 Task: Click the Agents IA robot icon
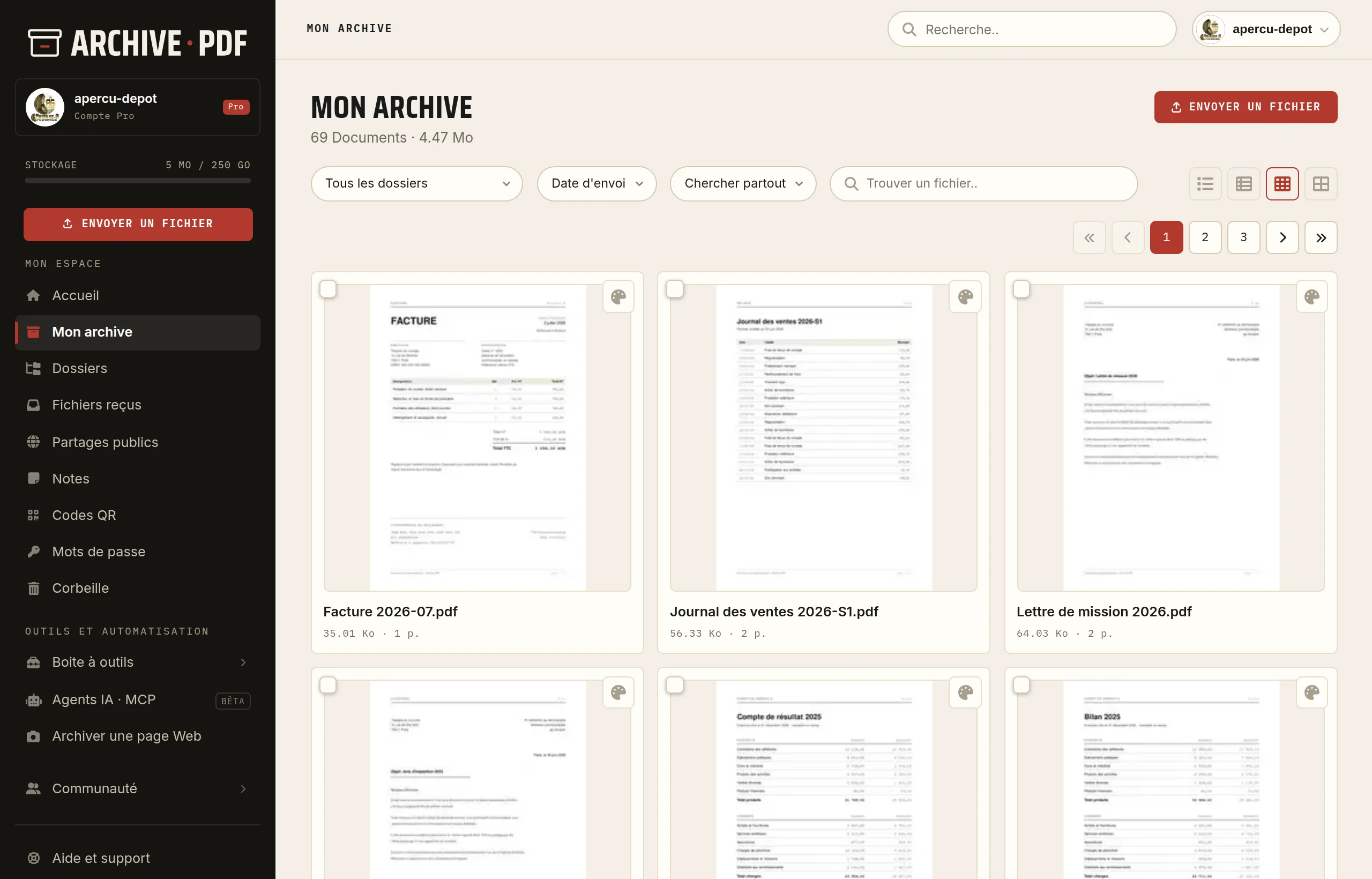click(34, 700)
